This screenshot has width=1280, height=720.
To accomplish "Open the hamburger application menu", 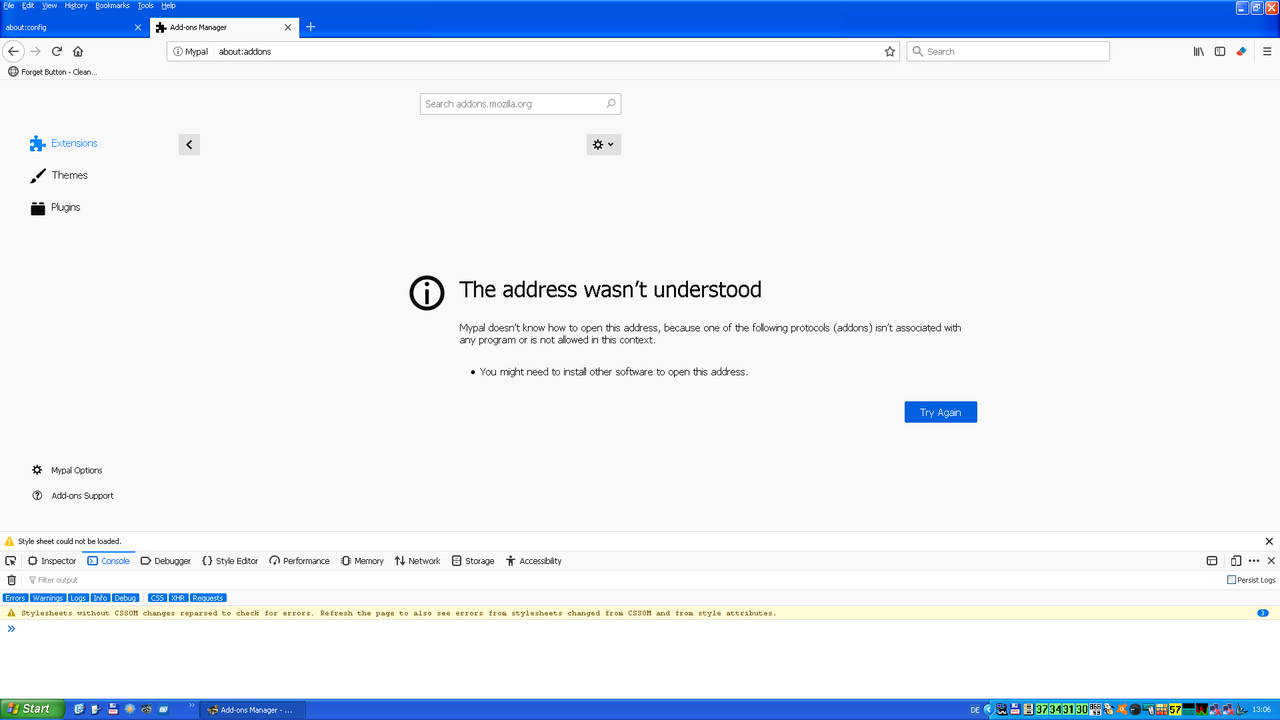I will pyautogui.click(x=1267, y=51).
